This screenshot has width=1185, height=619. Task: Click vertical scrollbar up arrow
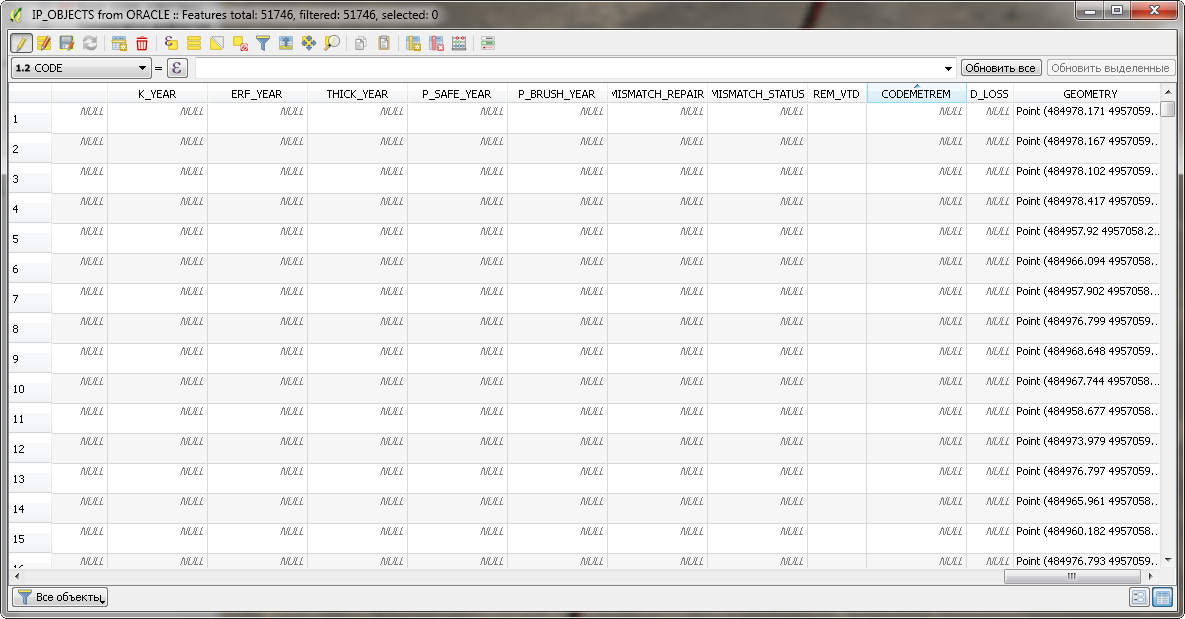coord(1168,91)
